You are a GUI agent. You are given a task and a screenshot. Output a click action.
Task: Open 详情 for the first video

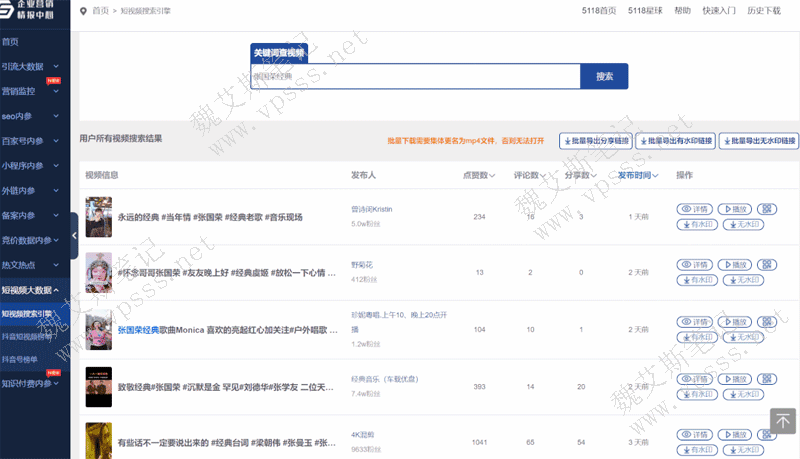pos(698,209)
